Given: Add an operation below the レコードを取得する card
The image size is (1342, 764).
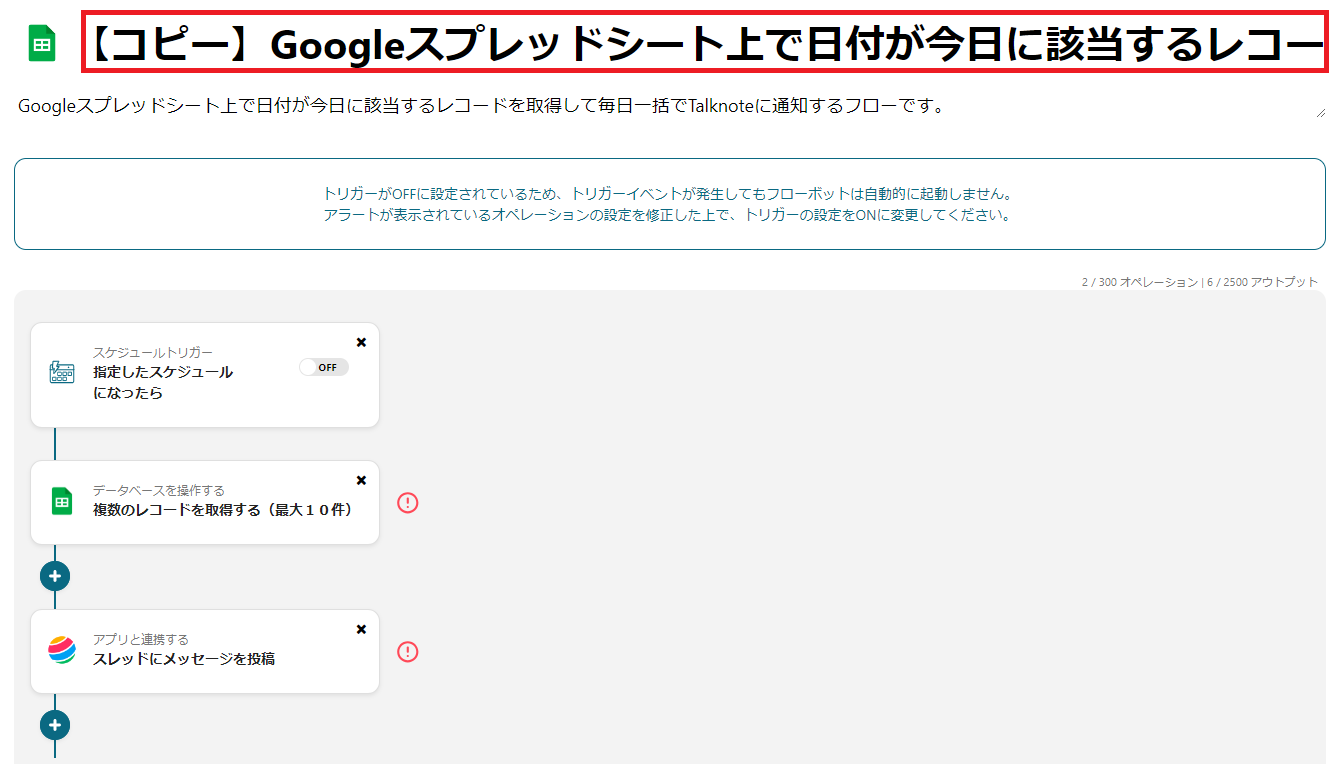Looking at the screenshot, I should [x=55, y=576].
